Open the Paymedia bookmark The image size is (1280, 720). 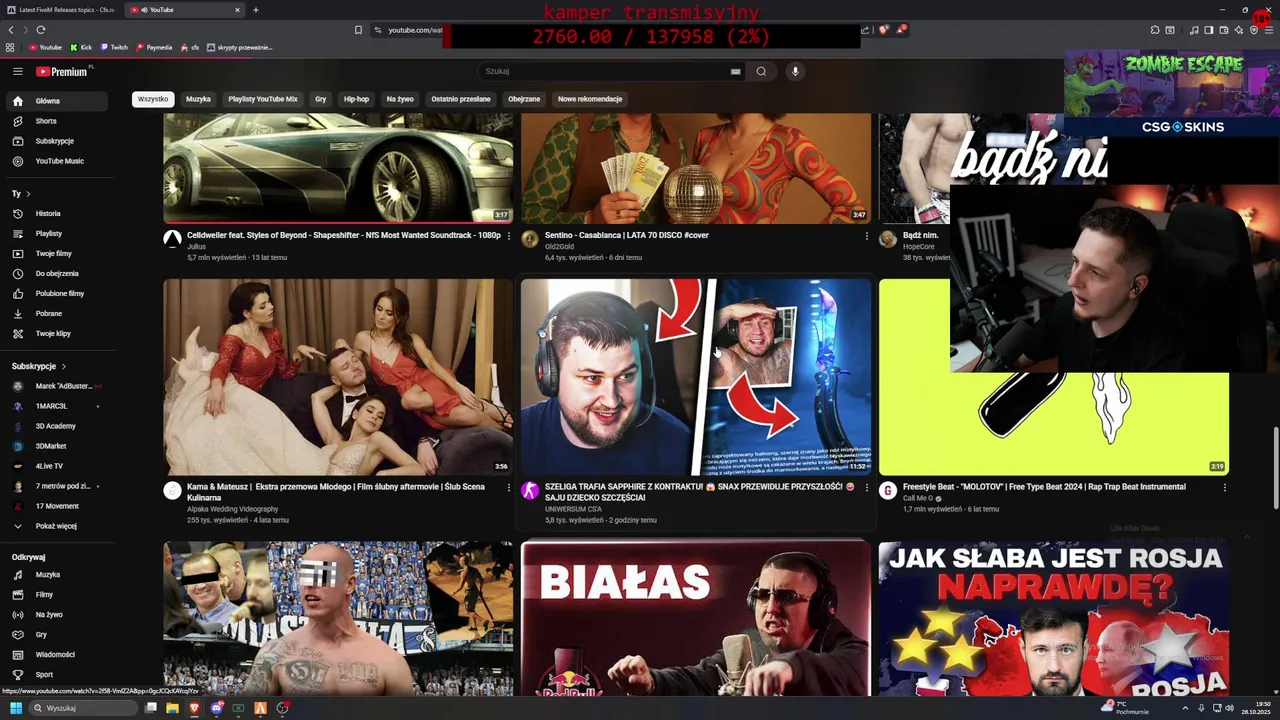153,47
